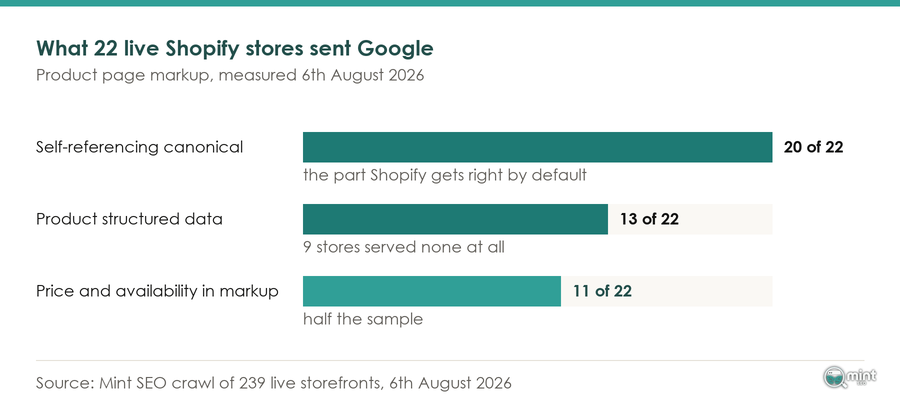Viewport: 900px width, 412px height.
Task: Click the 11 of 22 value label
Action: coord(602,291)
